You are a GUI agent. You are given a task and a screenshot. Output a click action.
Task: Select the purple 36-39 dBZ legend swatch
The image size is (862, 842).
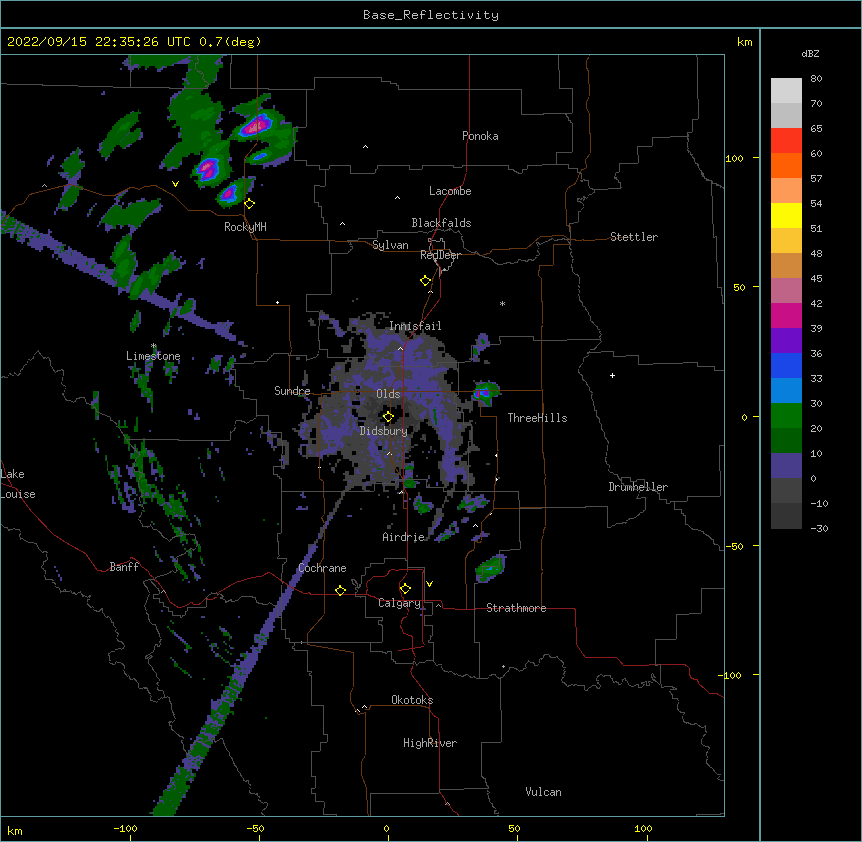coord(786,341)
